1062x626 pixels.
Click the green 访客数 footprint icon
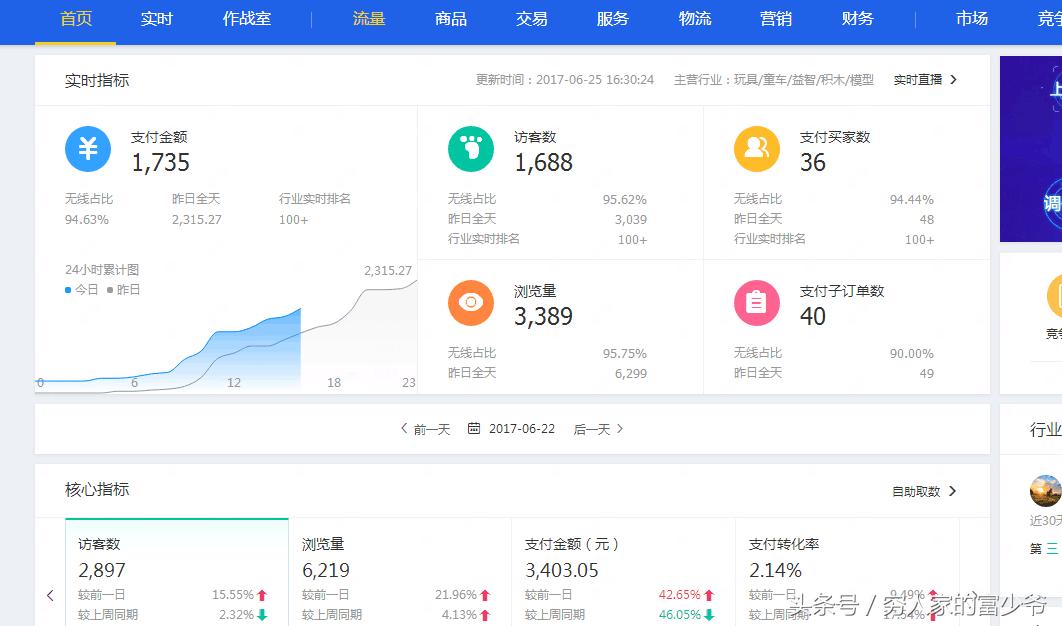470,148
